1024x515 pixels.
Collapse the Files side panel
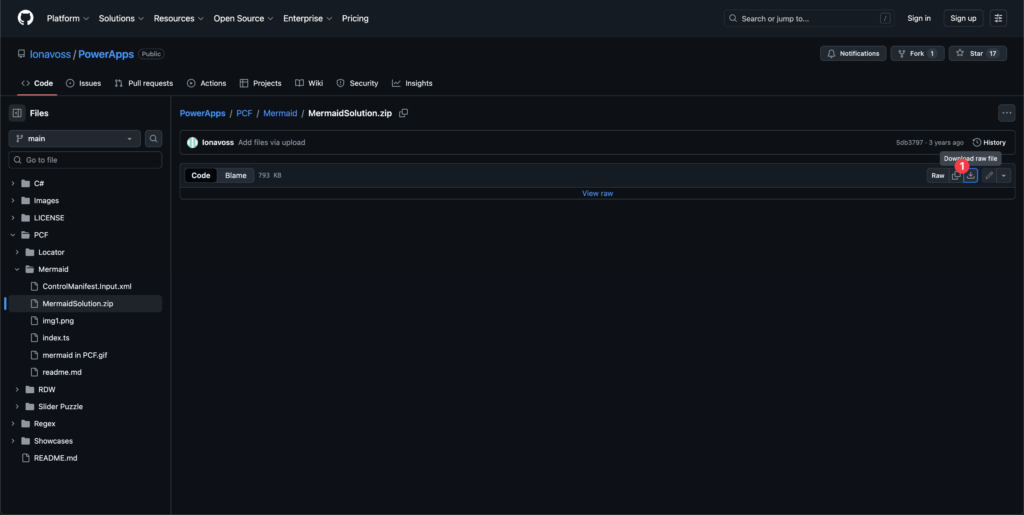tap(17, 114)
